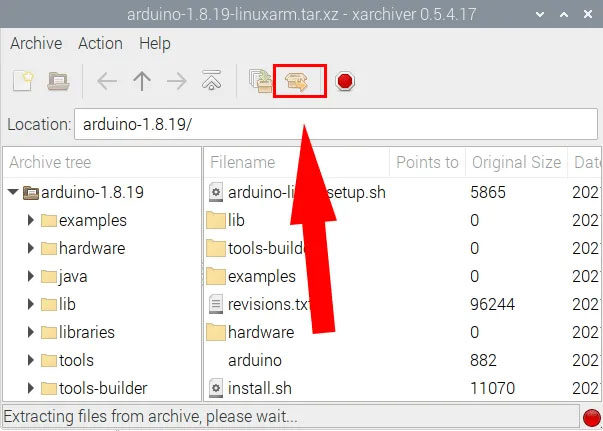This screenshot has height=431, width=603.
Task: Collapse the arduino-1.8.19 tree node
Action: coord(13,192)
